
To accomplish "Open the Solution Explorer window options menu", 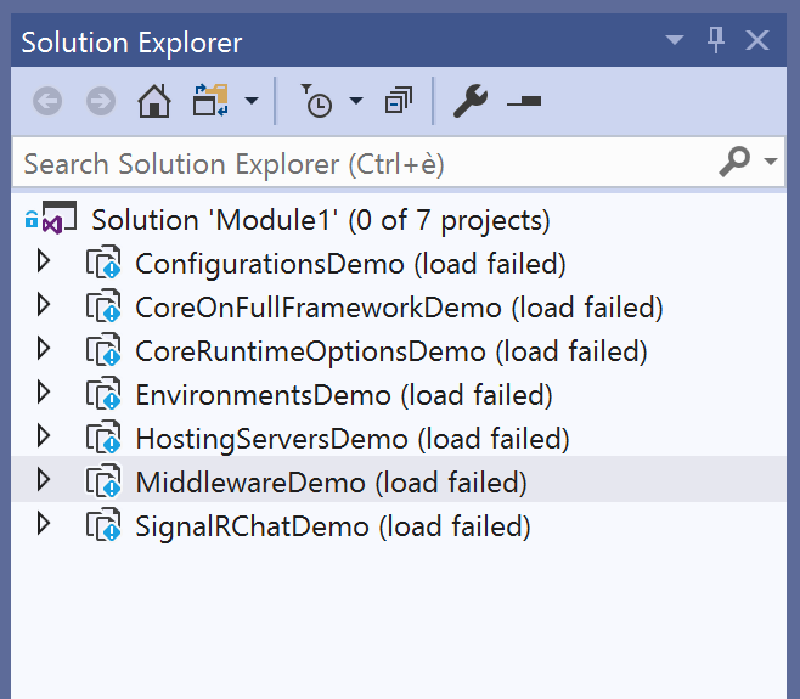I will pos(674,40).
